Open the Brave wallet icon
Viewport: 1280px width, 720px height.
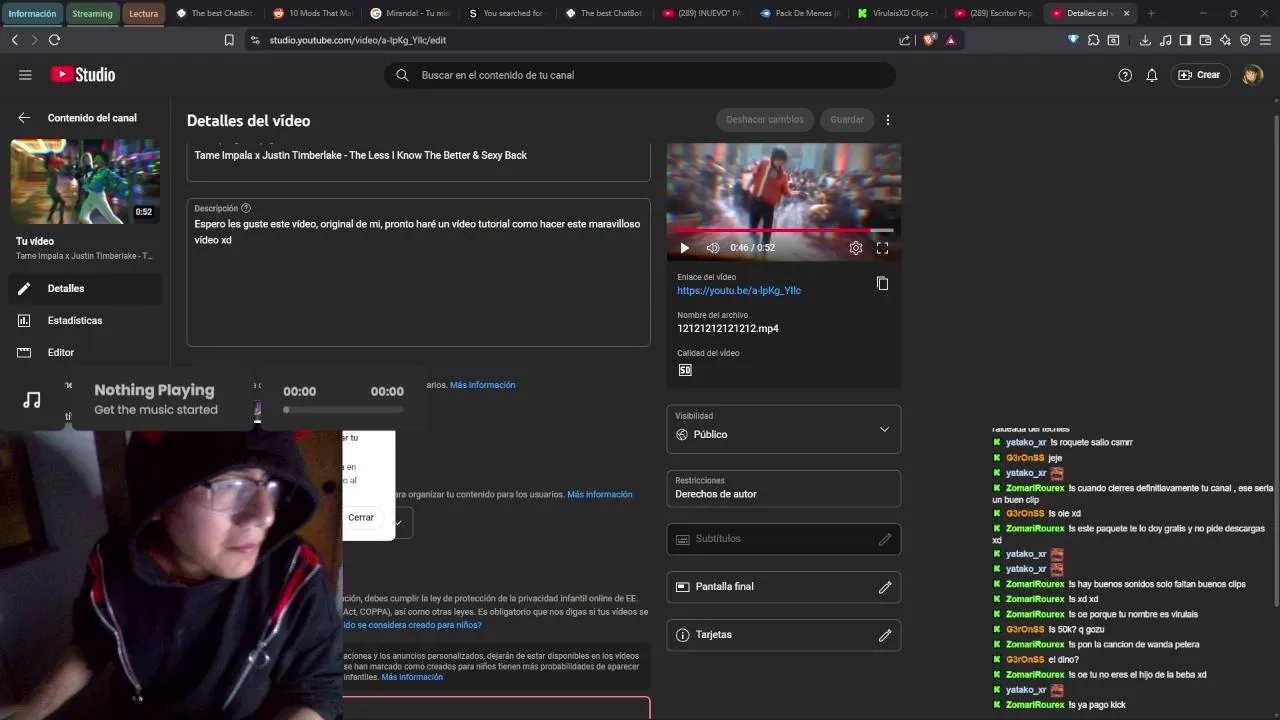(1205, 40)
